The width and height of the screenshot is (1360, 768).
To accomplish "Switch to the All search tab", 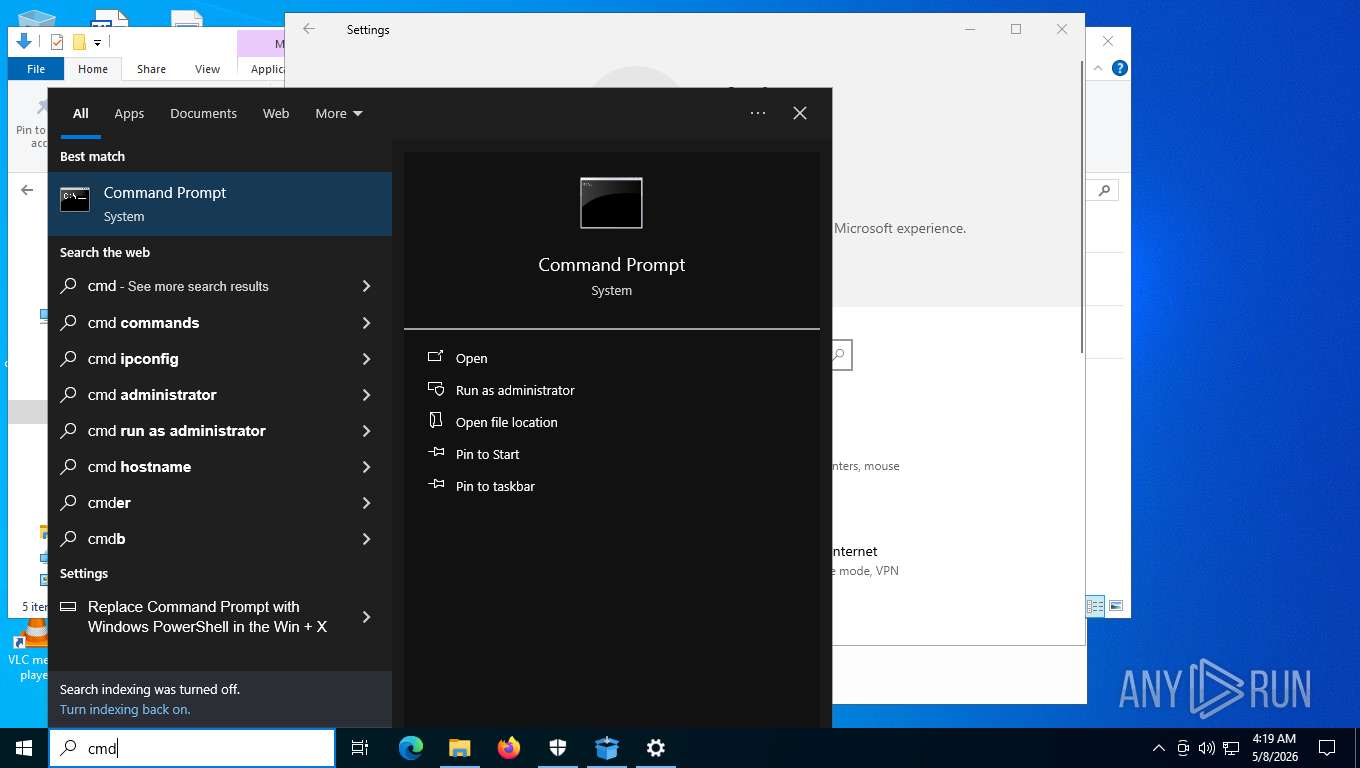I will (80, 113).
